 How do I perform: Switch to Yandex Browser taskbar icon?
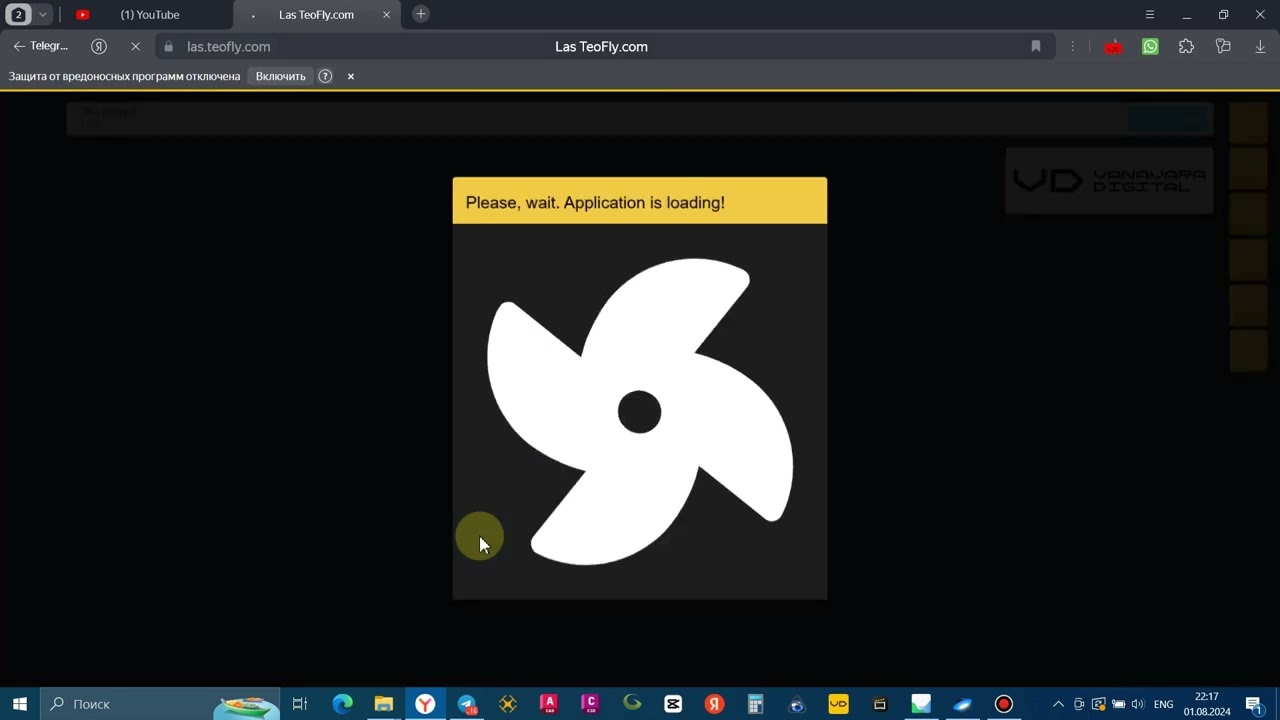tap(425, 704)
